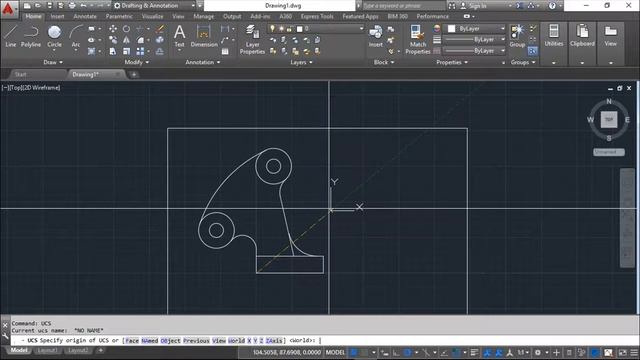This screenshot has width=640, height=360.
Task: Expand the Layers panel dropdown
Action: click(301, 62)
